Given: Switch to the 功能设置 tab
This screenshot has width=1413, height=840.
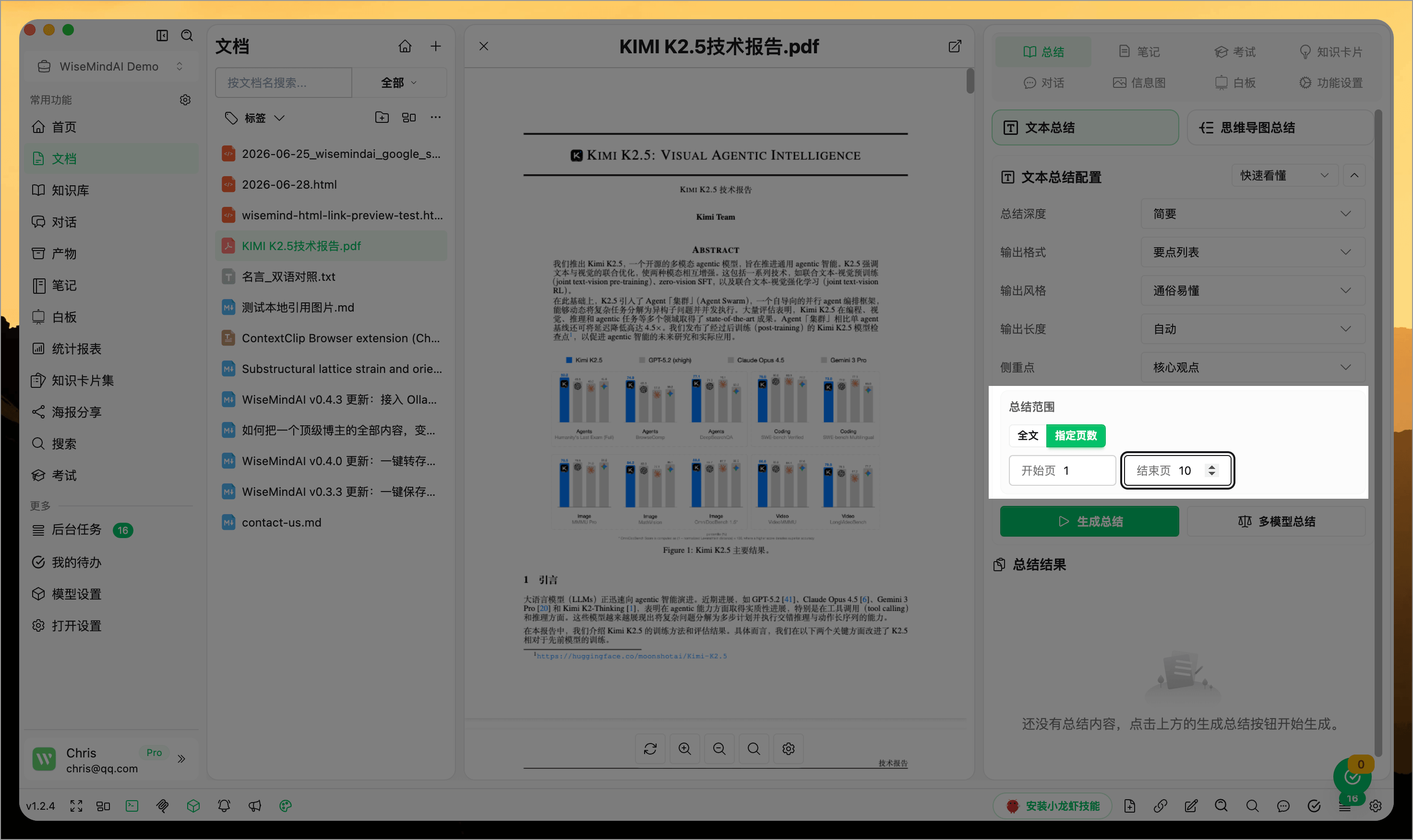Looking at the screenshot, I should 1330,83.
